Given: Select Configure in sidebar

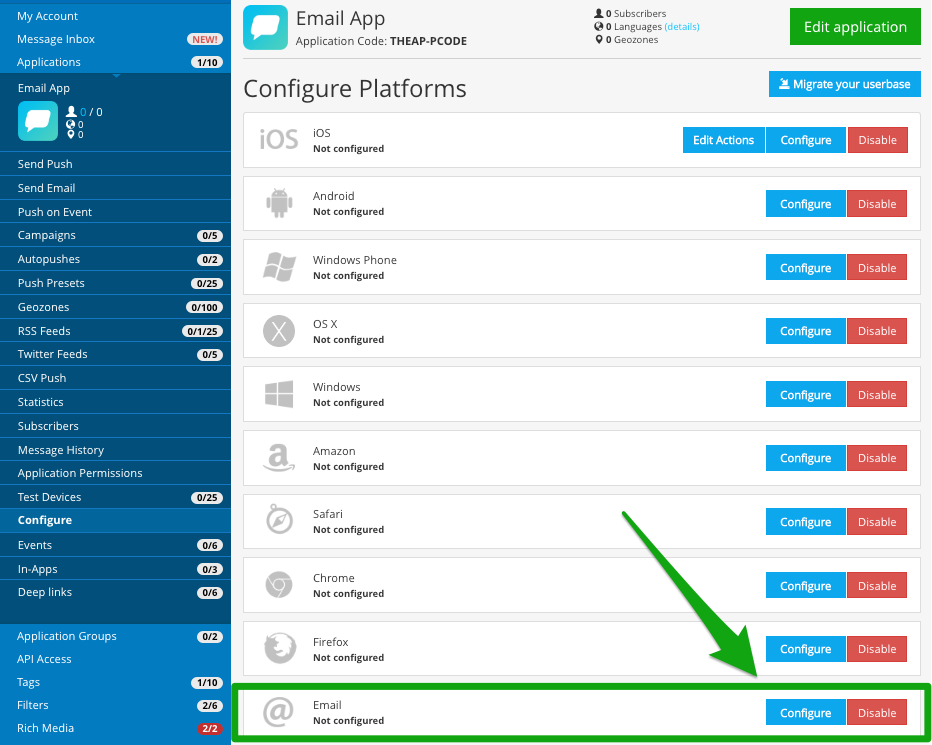Looking at the screenshot, I should (x=115, y=520).
